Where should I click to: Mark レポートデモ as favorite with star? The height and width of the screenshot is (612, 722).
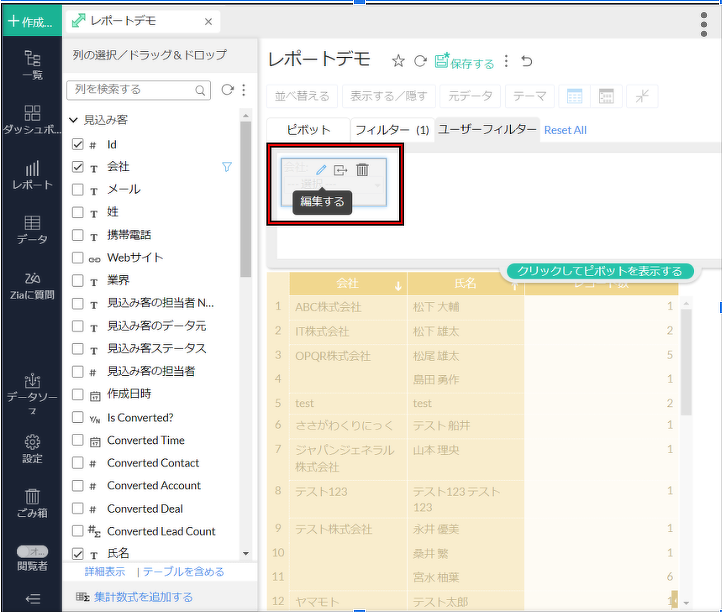tap(398, 62)
